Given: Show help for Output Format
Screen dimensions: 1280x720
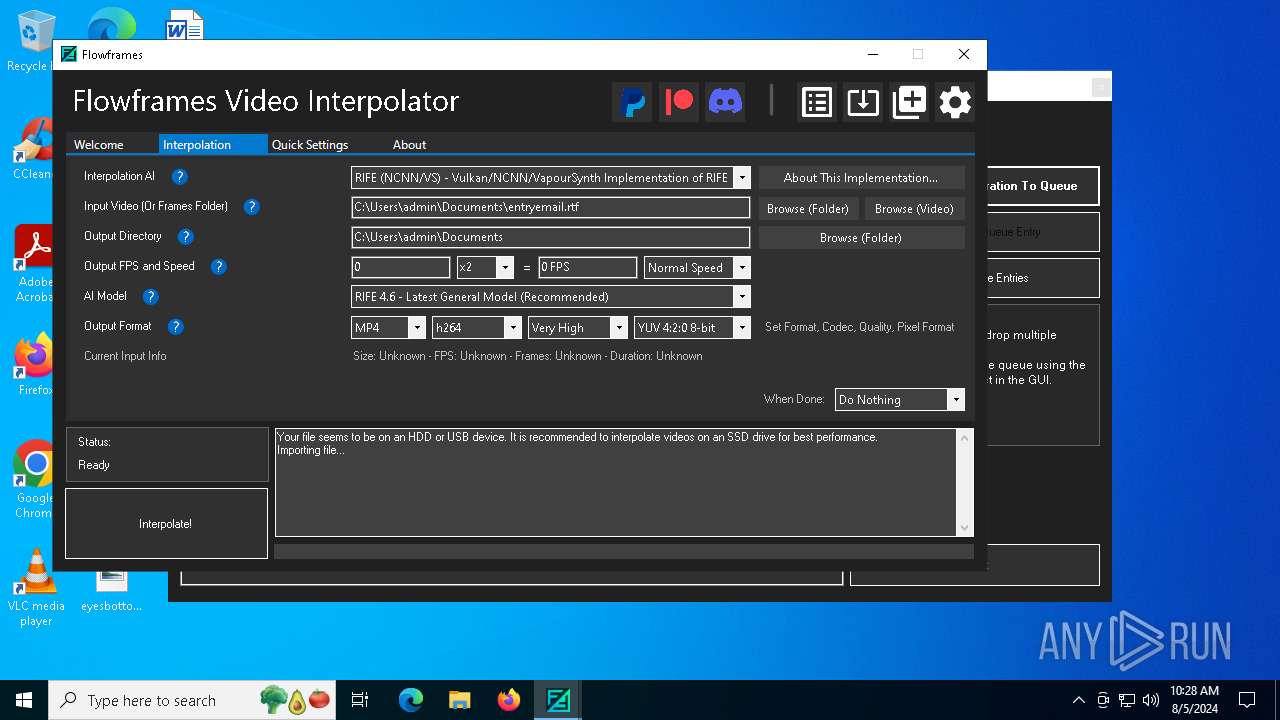Looking at the screenshot, I should click(175, 327).
